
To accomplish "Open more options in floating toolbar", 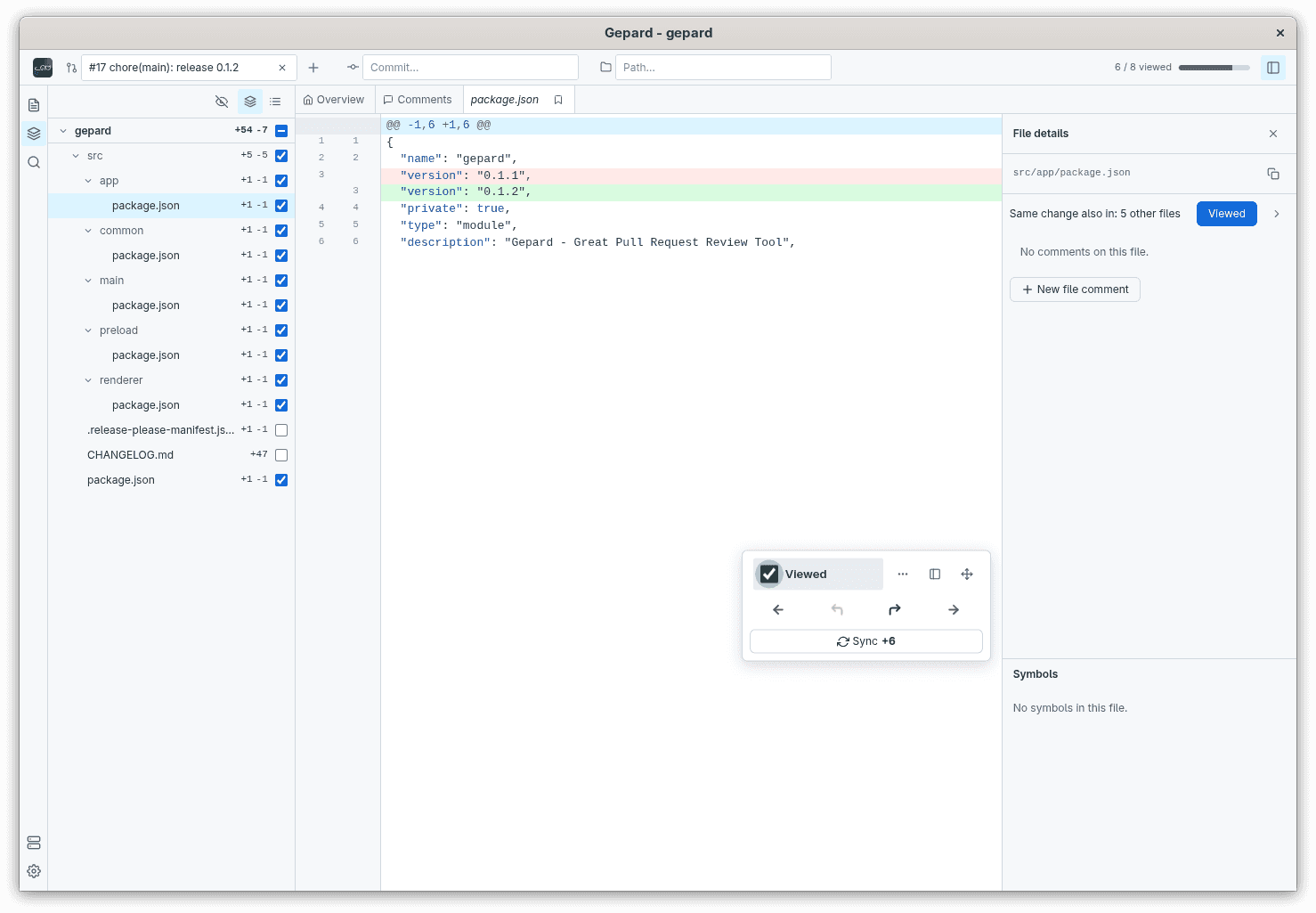I will tap(903, 575).
